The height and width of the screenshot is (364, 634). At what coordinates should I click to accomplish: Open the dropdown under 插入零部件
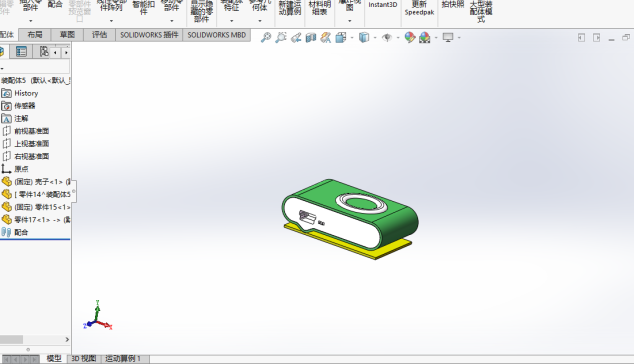[x=30, y=21]
